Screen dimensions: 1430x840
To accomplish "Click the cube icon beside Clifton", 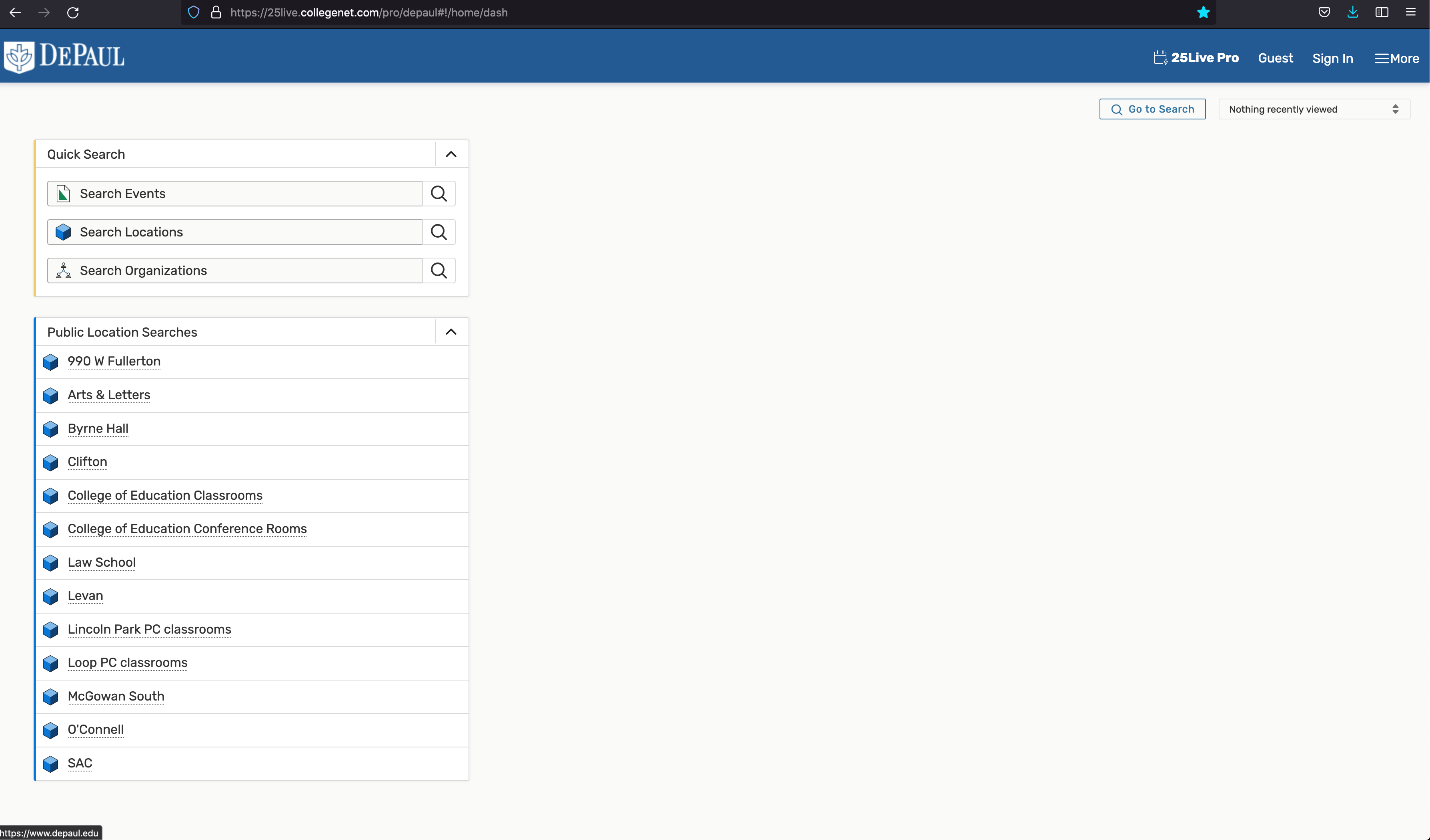I will 51,463.
